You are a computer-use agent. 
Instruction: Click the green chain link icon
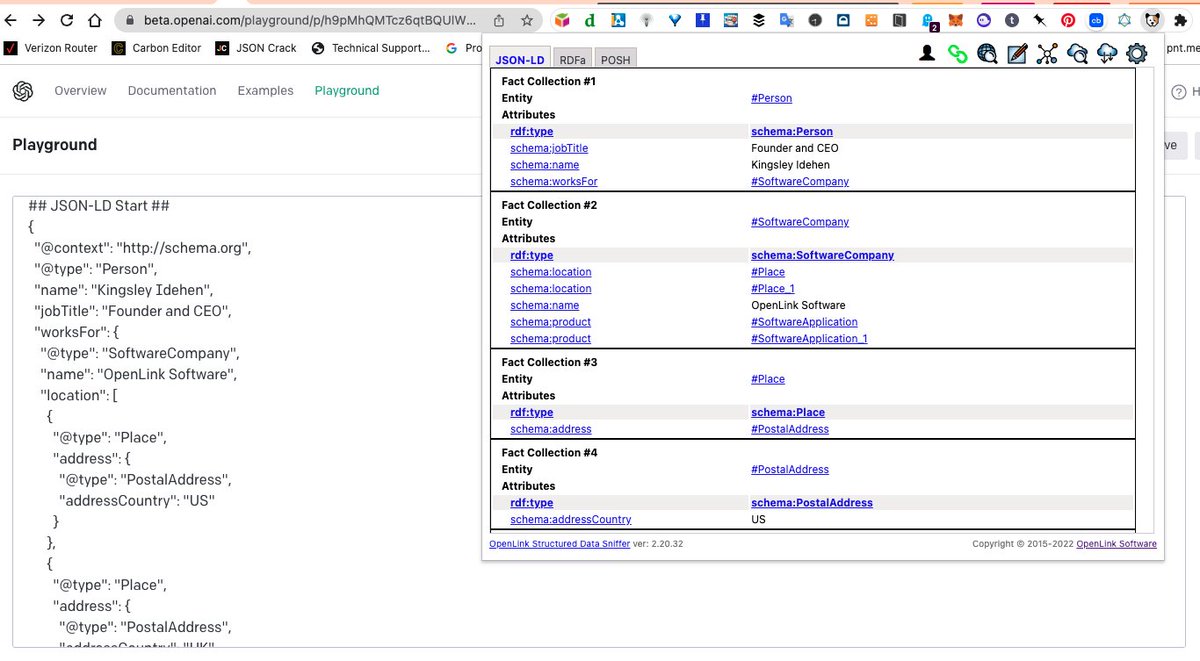coord(957,54)
